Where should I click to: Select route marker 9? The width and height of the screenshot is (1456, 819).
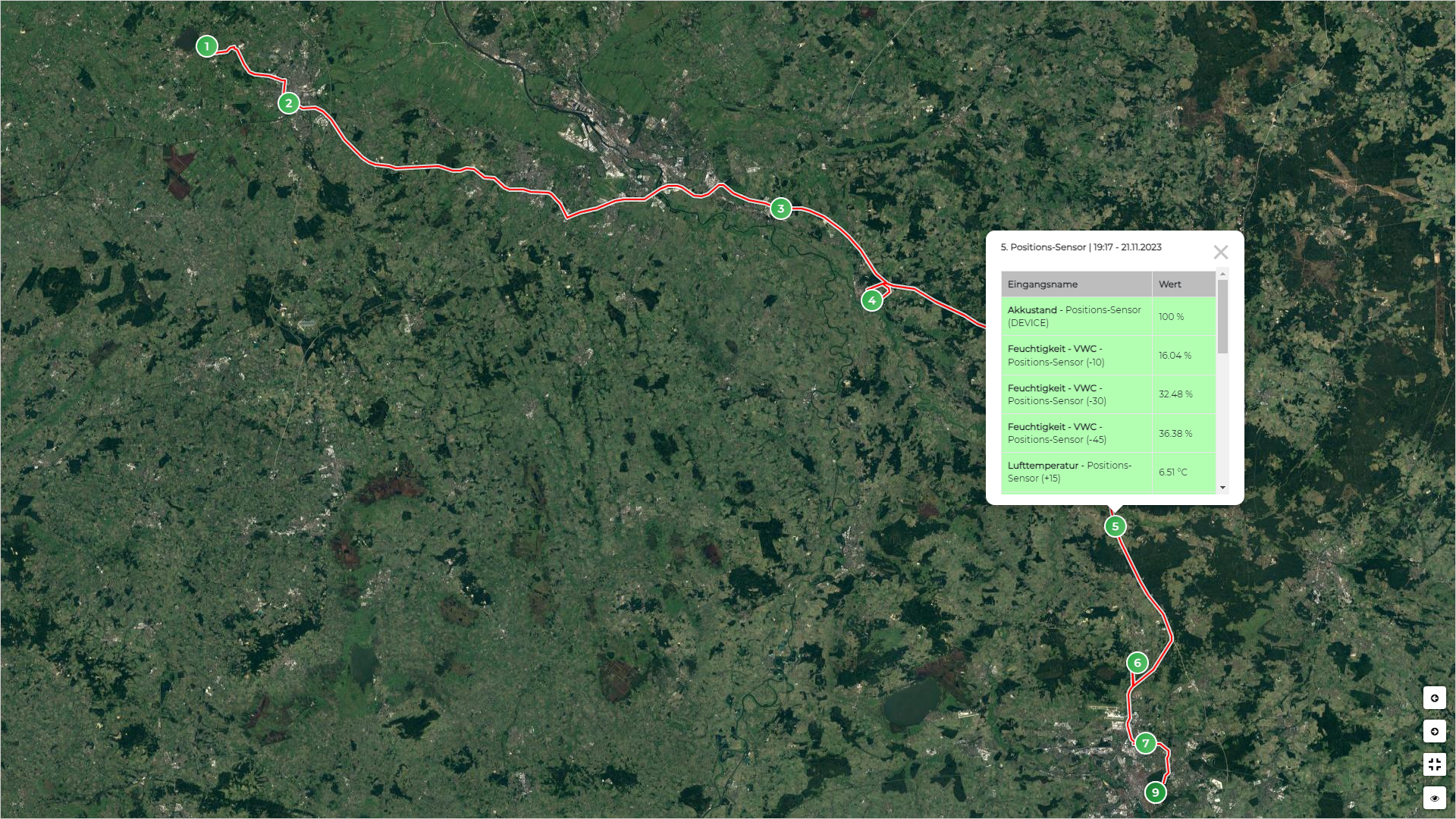(1155, 792)
